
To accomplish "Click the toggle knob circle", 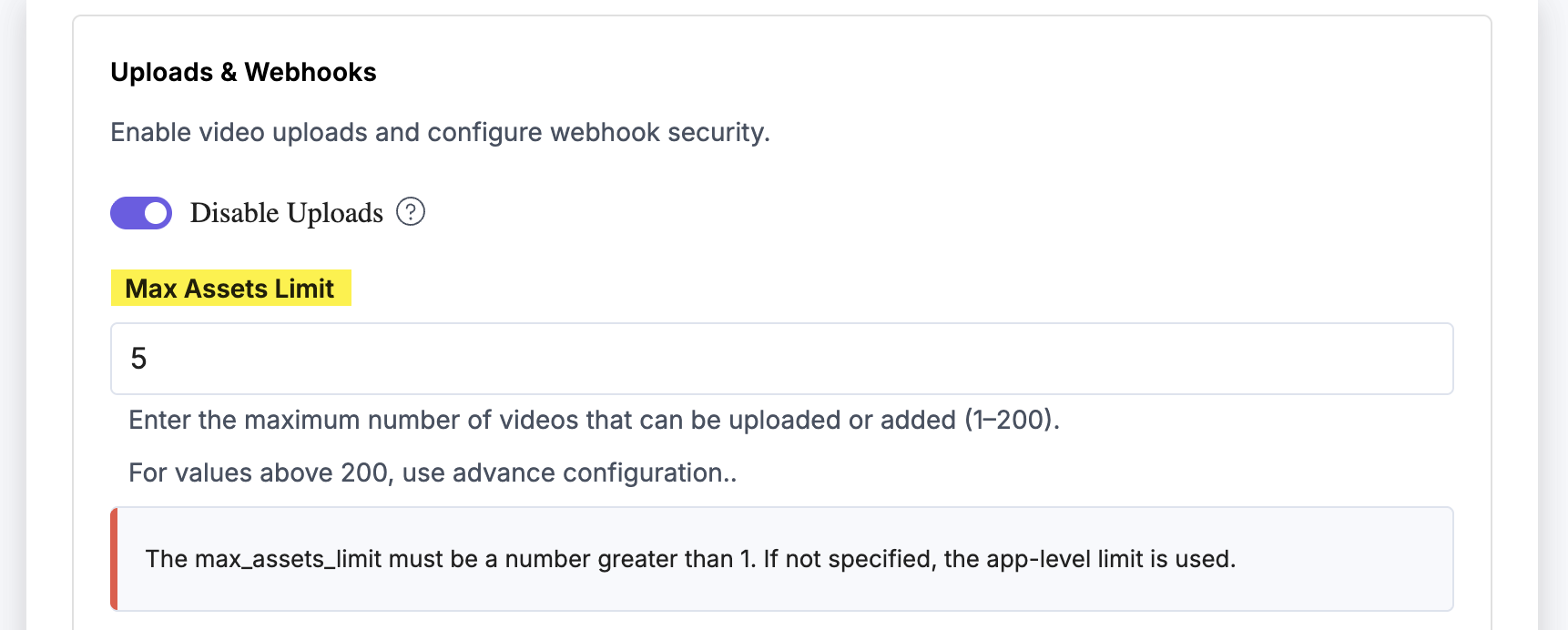I will (154, 212).
